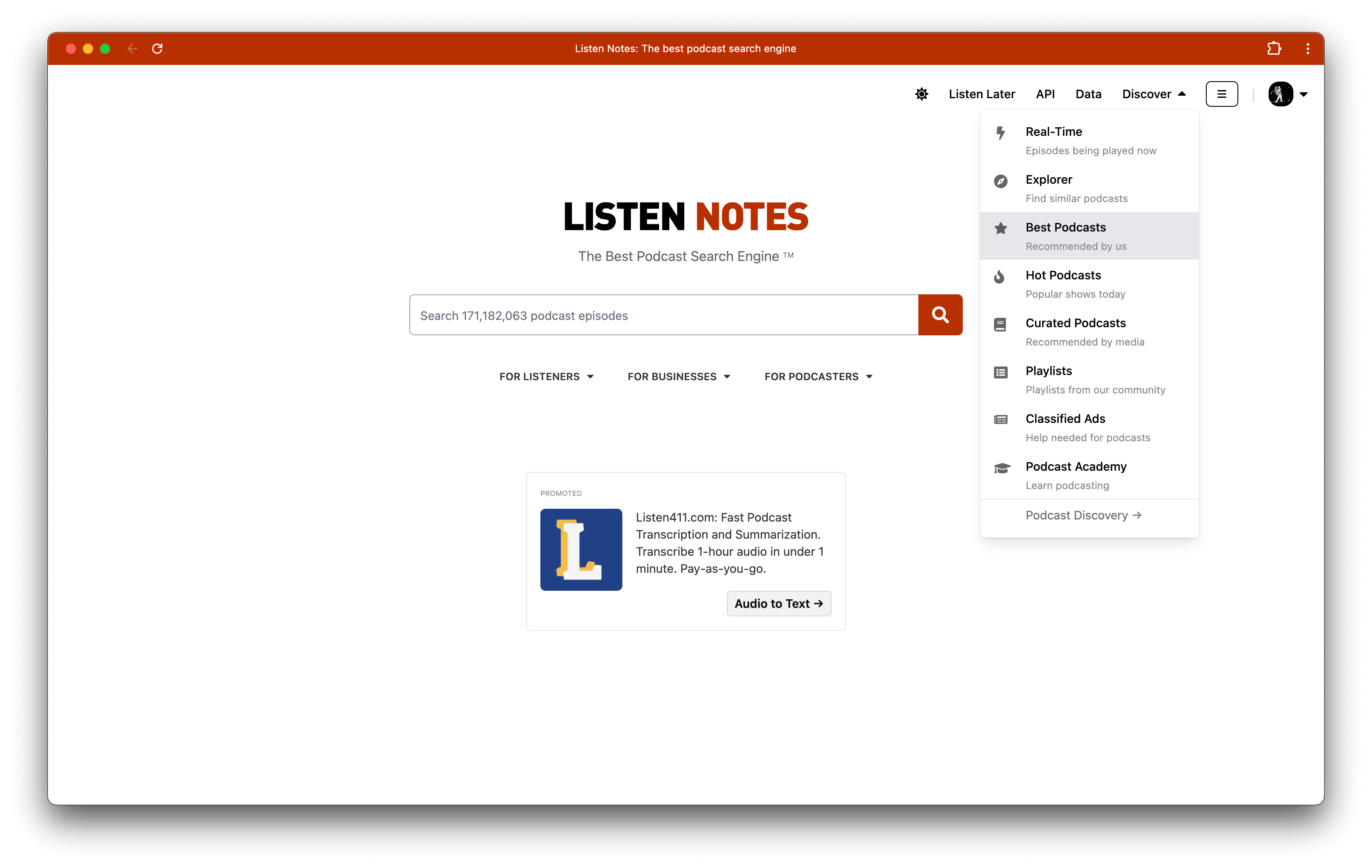Viewport: 1372px width, 868px height.
Task: Click the Hot Podcasts flame icon
Action: [1000, 277]
